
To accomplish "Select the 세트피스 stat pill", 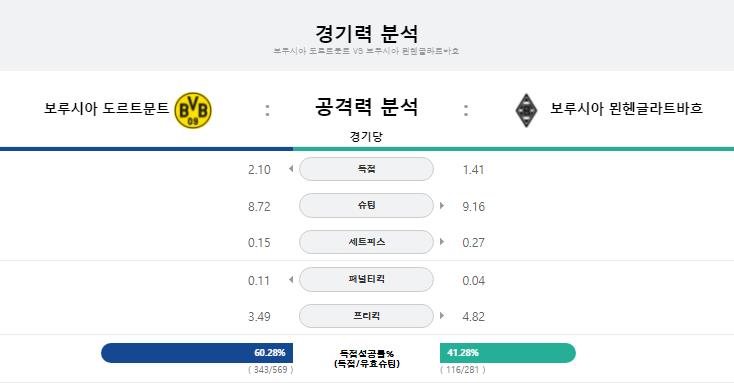I will coord(367,242).
